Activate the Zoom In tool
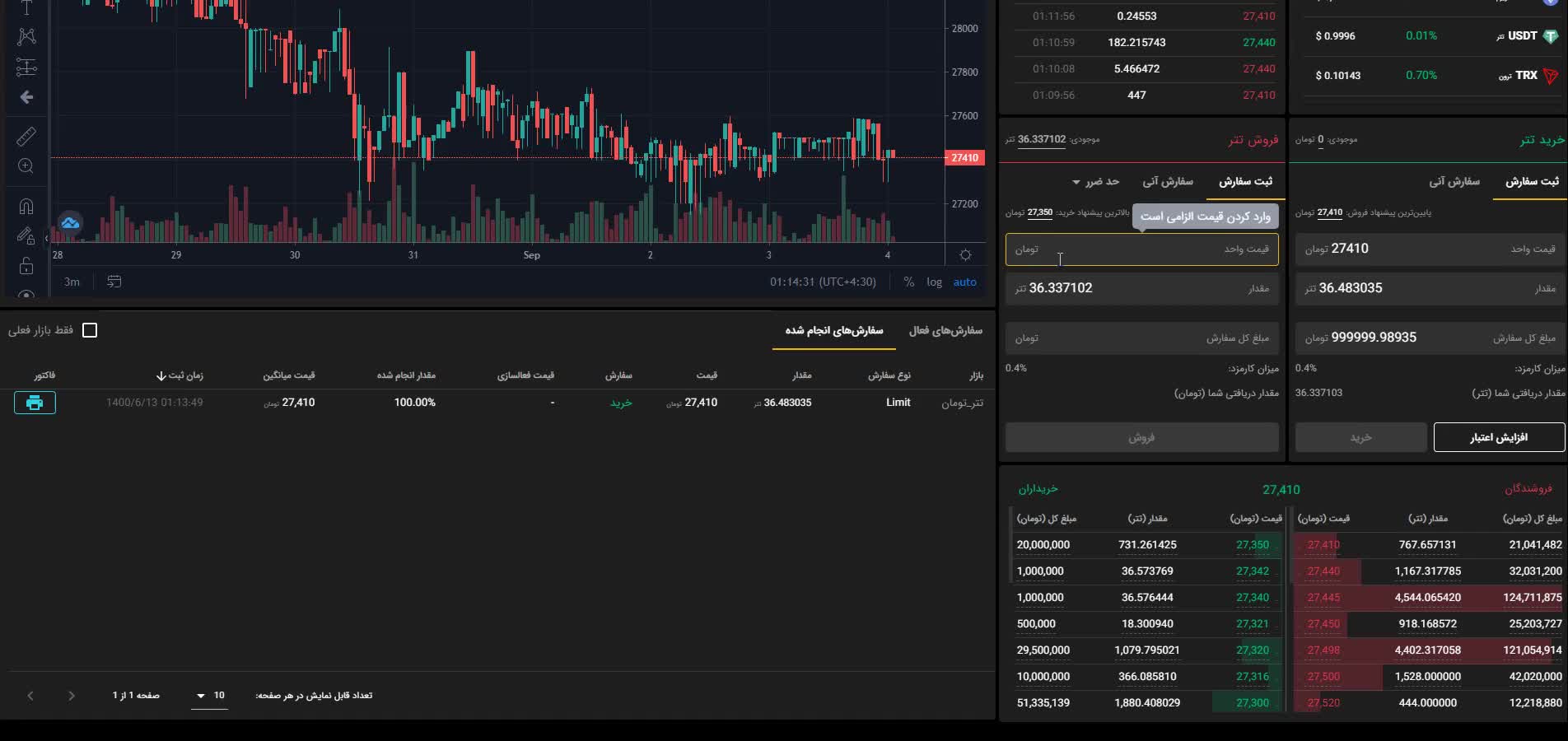 [x=26, y=166]
